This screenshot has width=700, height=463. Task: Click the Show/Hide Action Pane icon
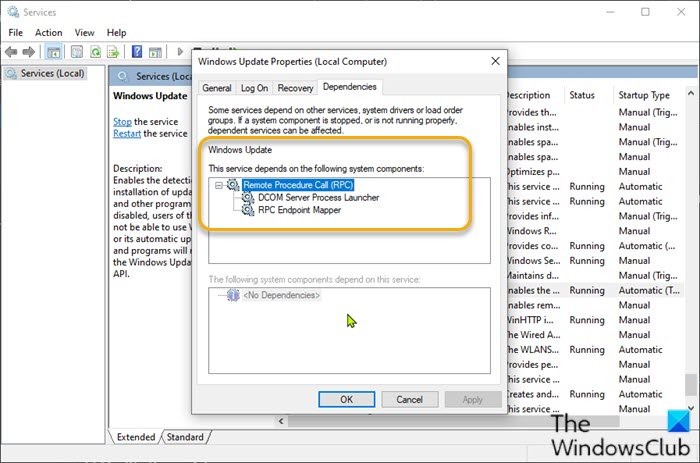155,52
